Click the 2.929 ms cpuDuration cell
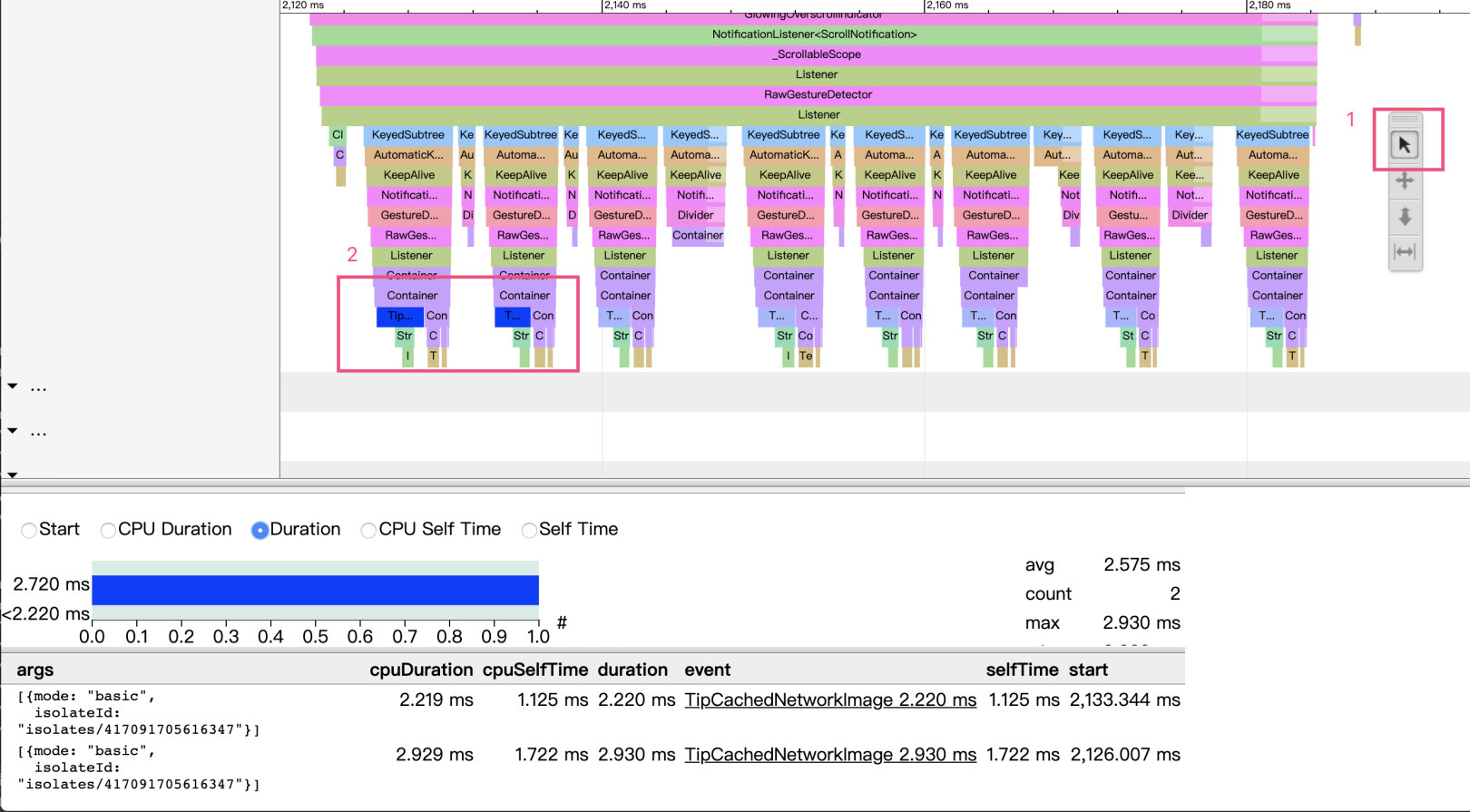 click(x=434, y=754)
